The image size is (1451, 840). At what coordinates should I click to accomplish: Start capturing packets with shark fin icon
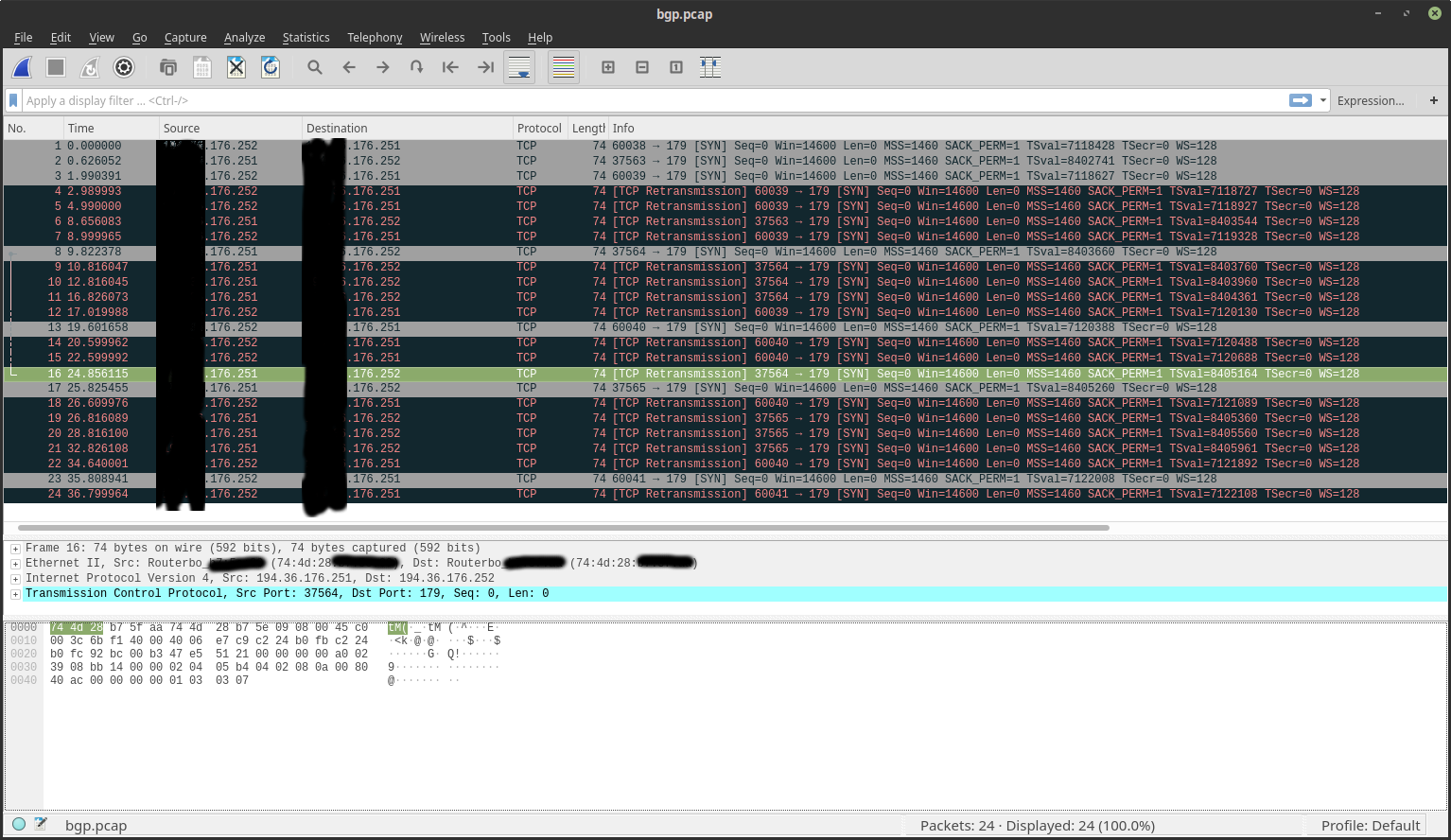(x=22, y=67)
